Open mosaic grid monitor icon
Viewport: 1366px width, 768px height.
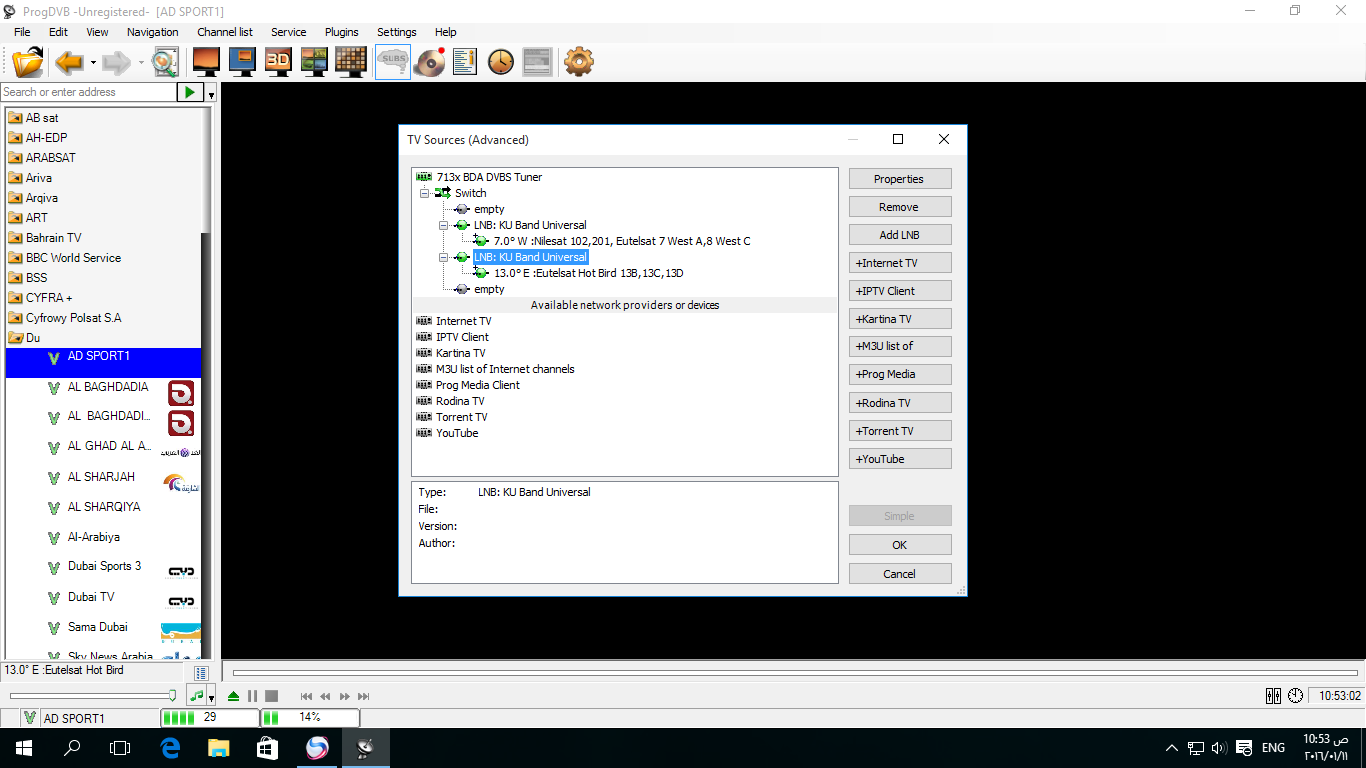coord(351,62)
